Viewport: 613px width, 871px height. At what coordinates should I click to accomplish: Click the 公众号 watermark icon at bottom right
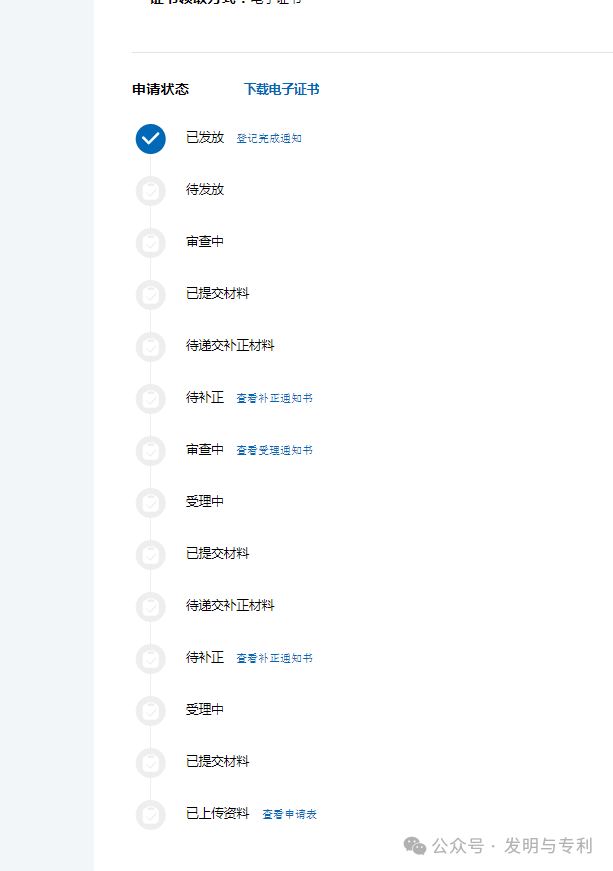pyautogui.click(x=412, y=845)
